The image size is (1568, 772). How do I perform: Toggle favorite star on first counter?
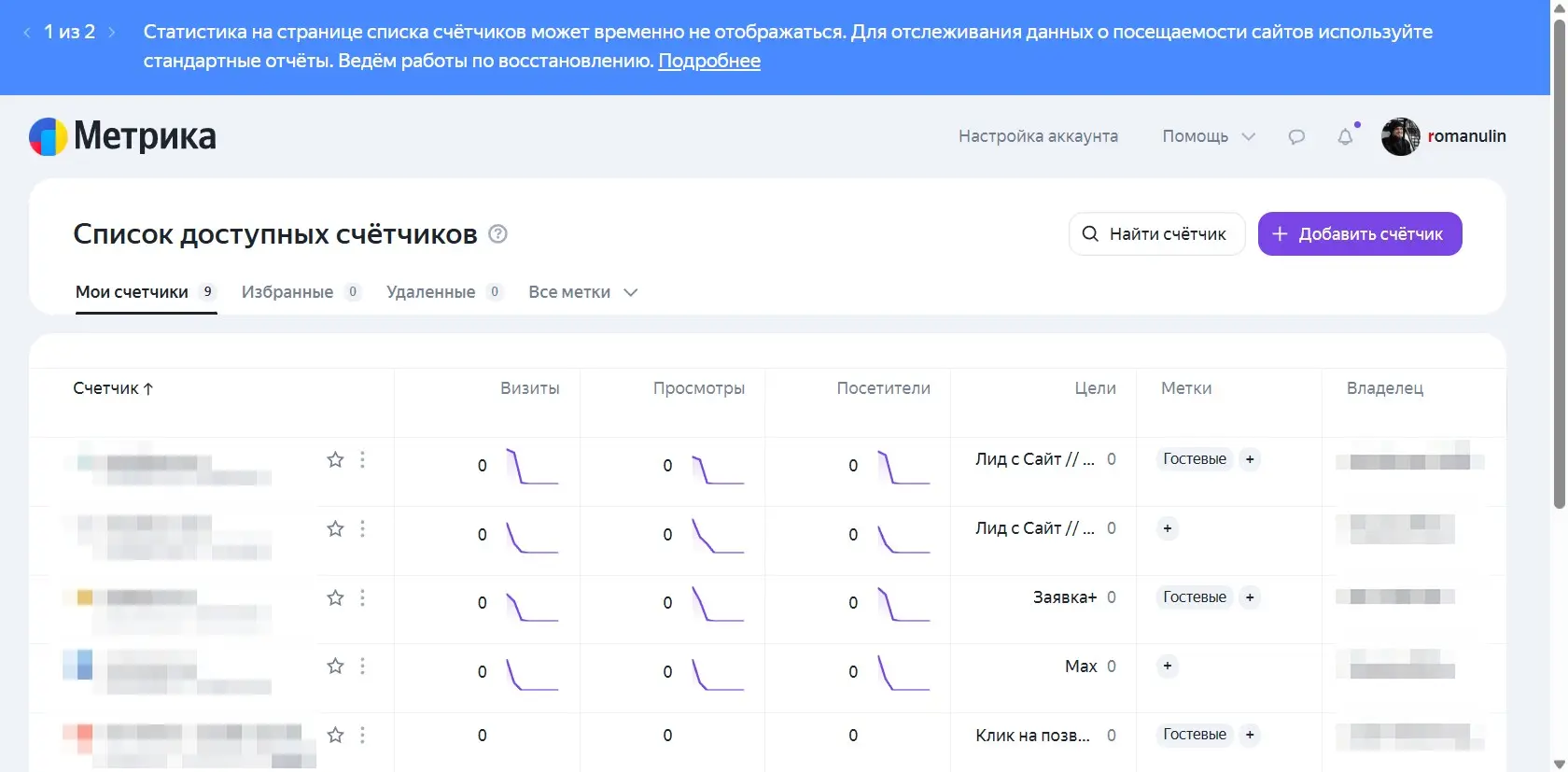pyautogui.click(x=335, y=459)
